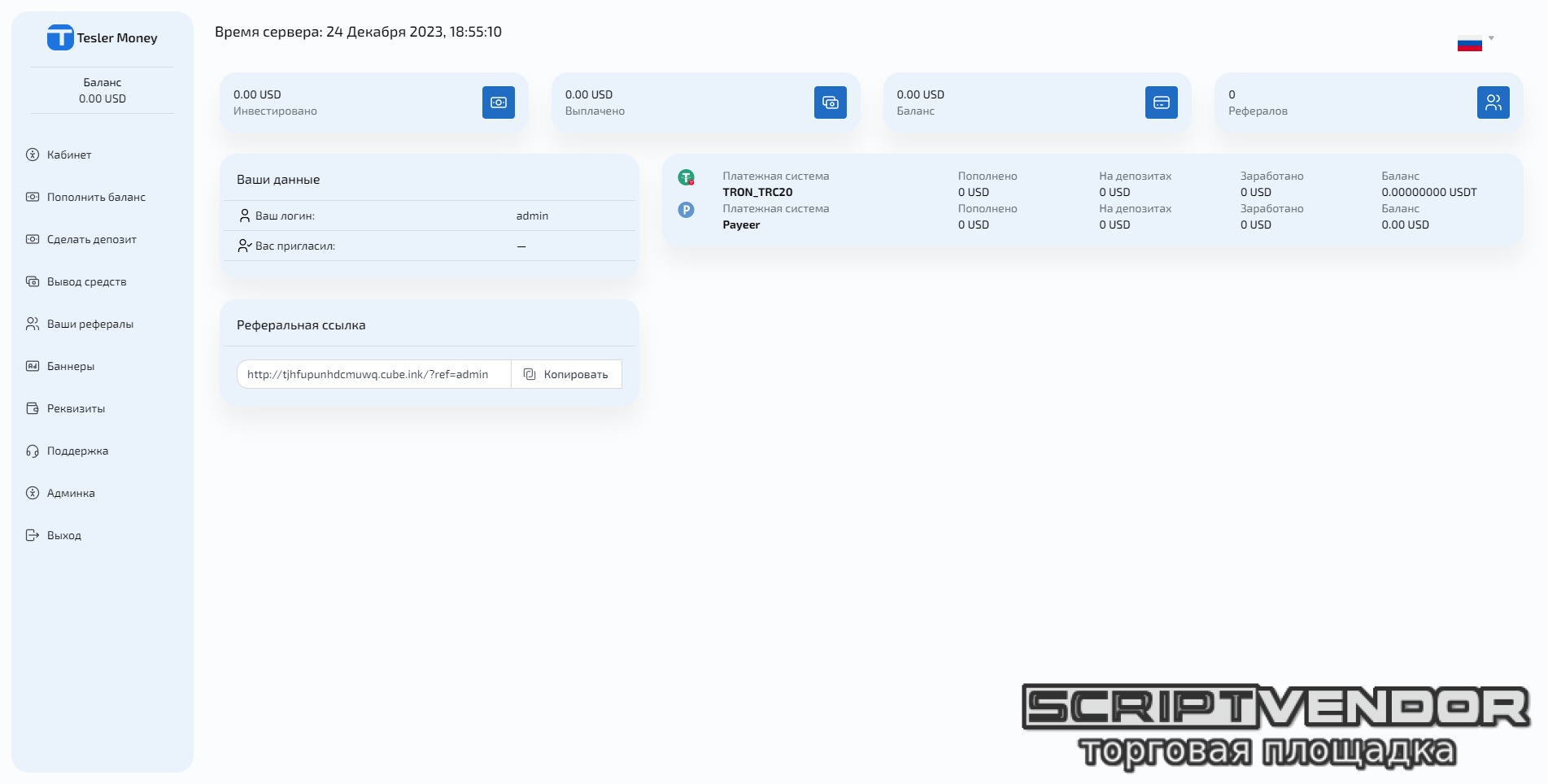This screenshot has height=784, width=1548.
Task: Click the Реквизиты sidebar icon
Action: (33, 408)
